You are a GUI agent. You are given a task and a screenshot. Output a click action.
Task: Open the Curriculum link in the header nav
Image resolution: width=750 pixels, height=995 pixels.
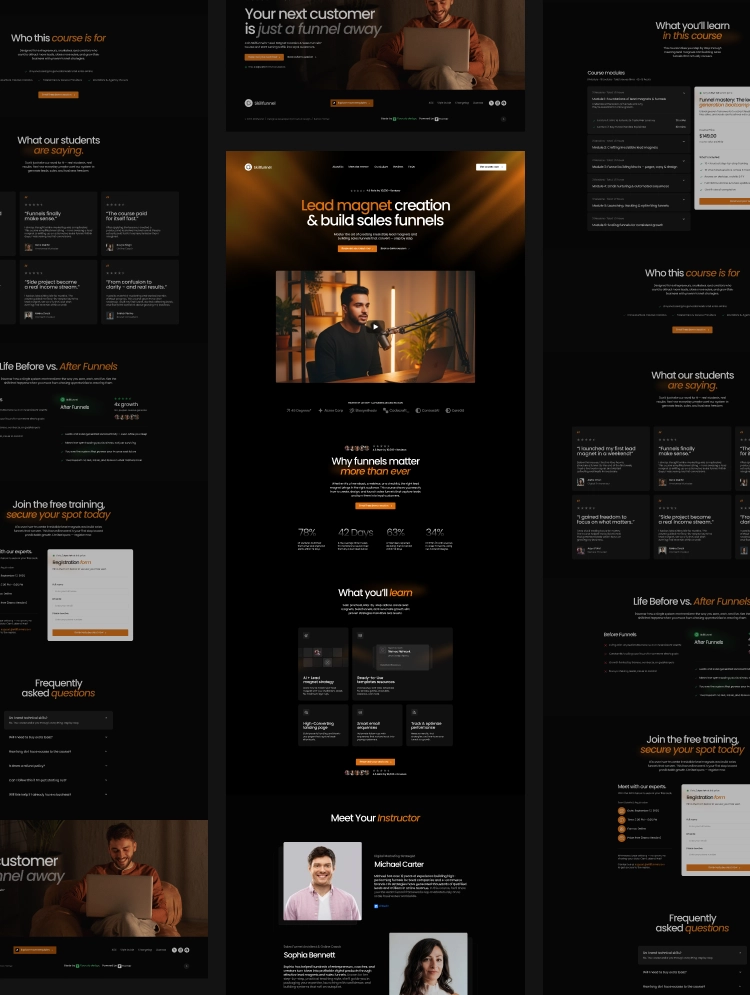pyautogui.click(x=381, y=167)
